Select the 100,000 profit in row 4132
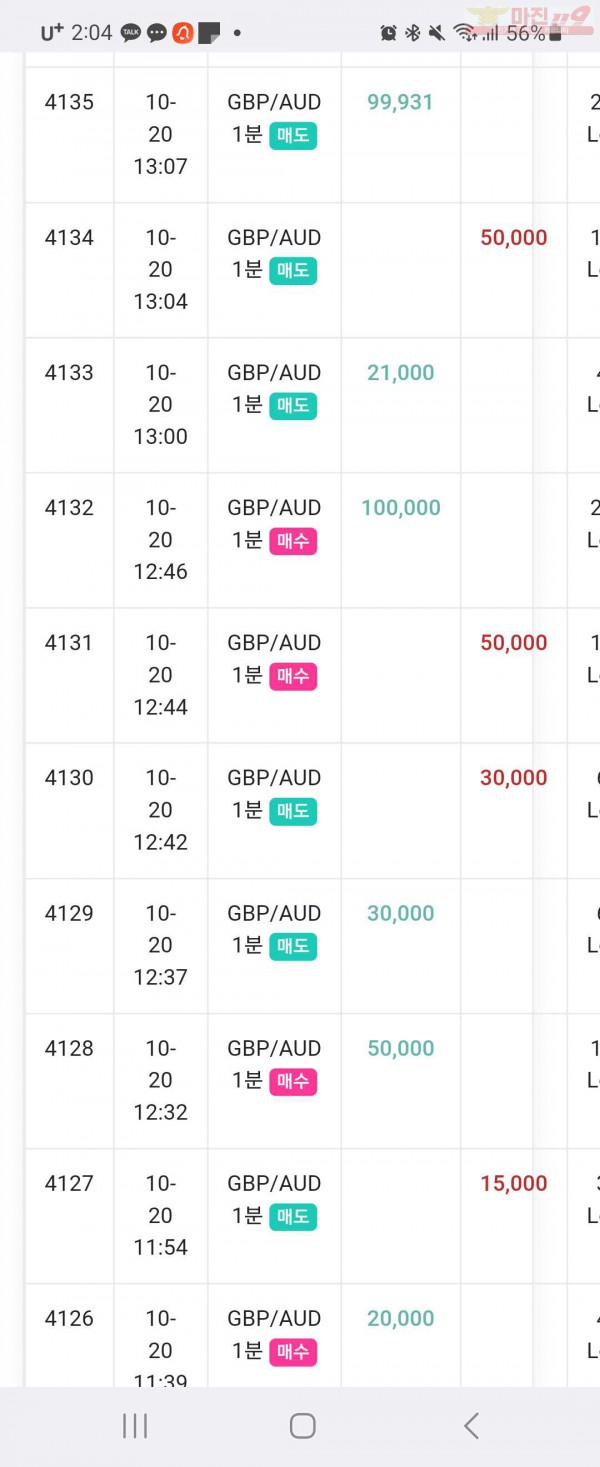The height and width of the screenshot is (1467, 600). point(401,507)
